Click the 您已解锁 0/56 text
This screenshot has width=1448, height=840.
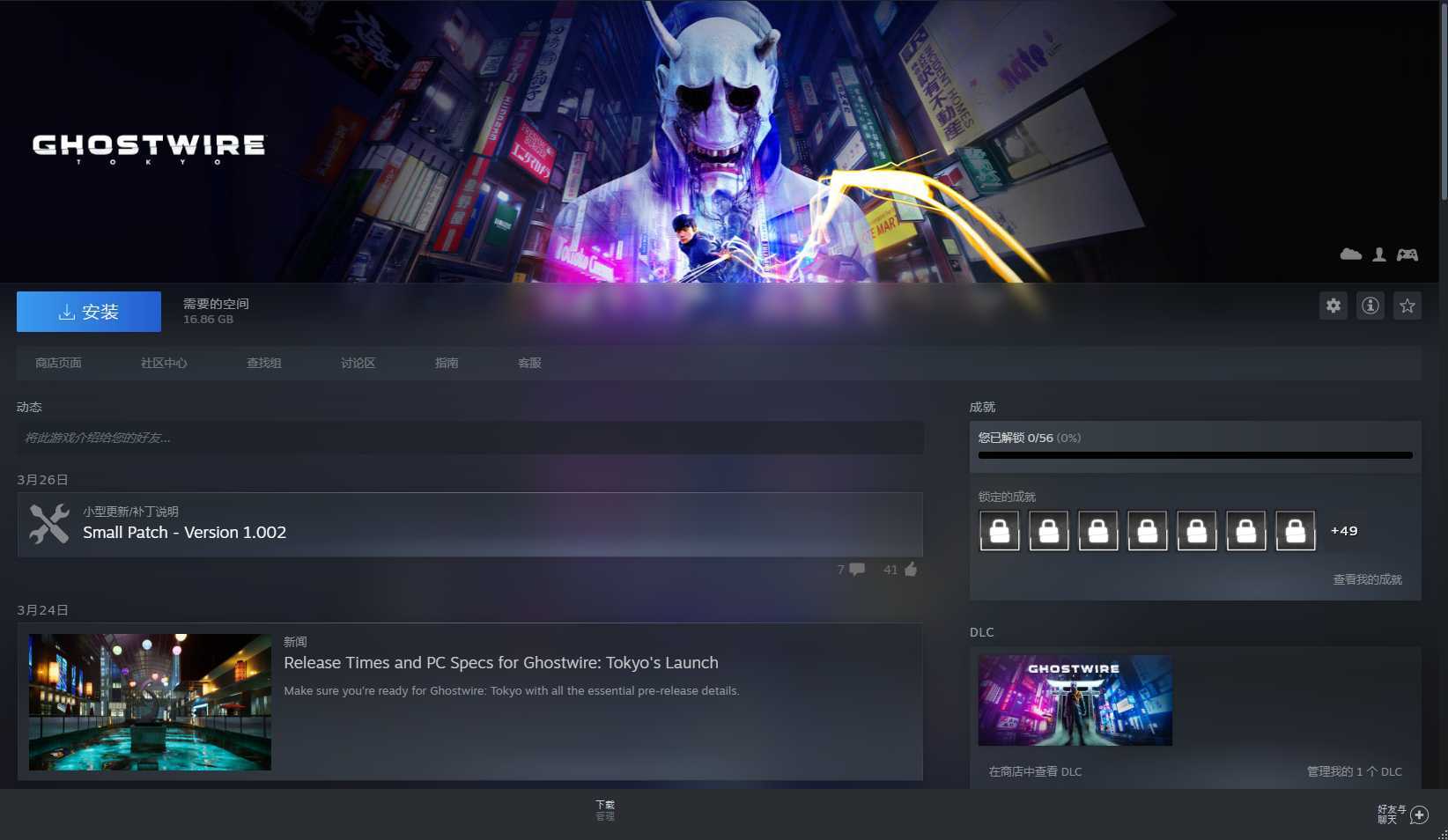(1016, 438)
